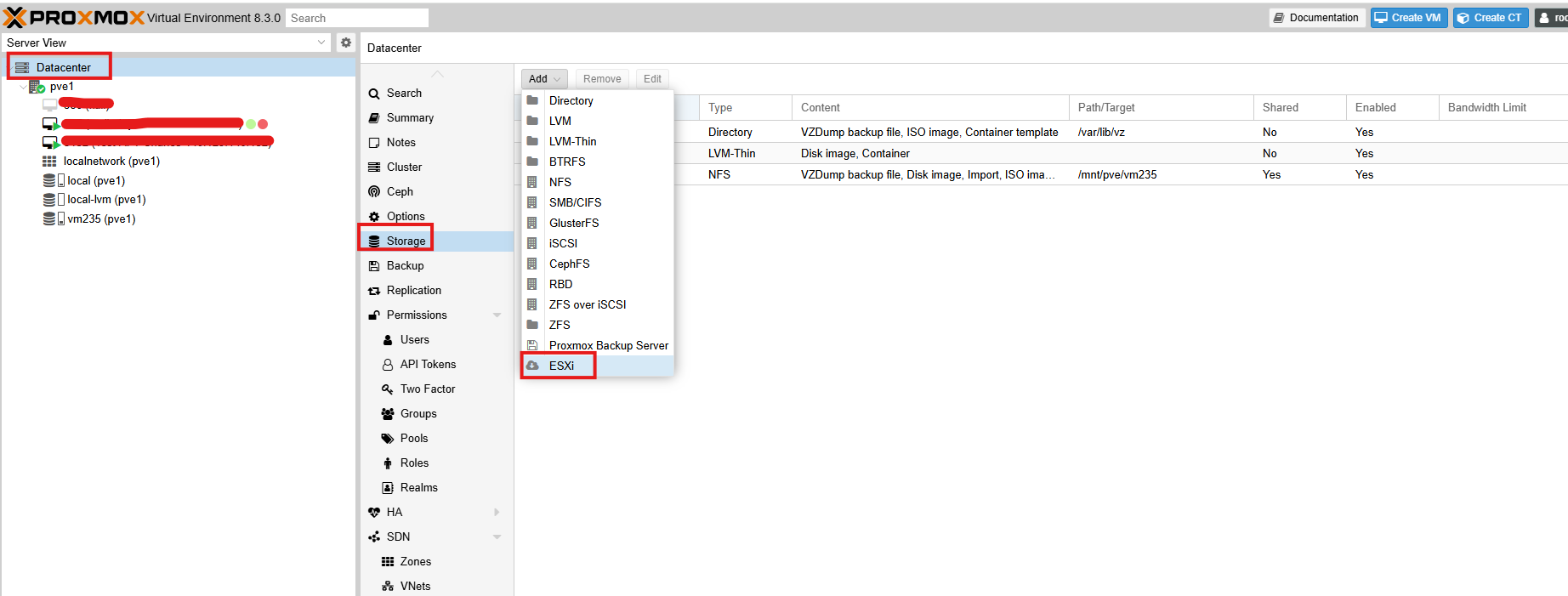Click the Backup floppy disk icon
Screen dimensions: 1568x596
click(x=374, y=266)
